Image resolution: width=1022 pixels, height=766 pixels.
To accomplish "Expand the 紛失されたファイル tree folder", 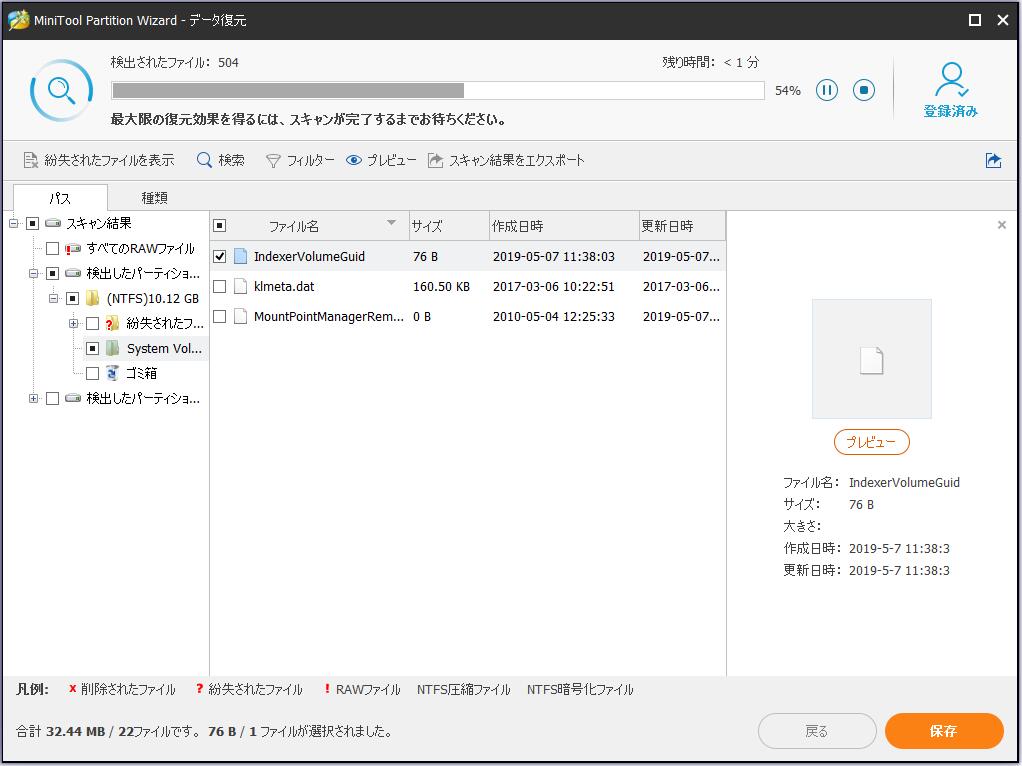I will tap(73, 324).
